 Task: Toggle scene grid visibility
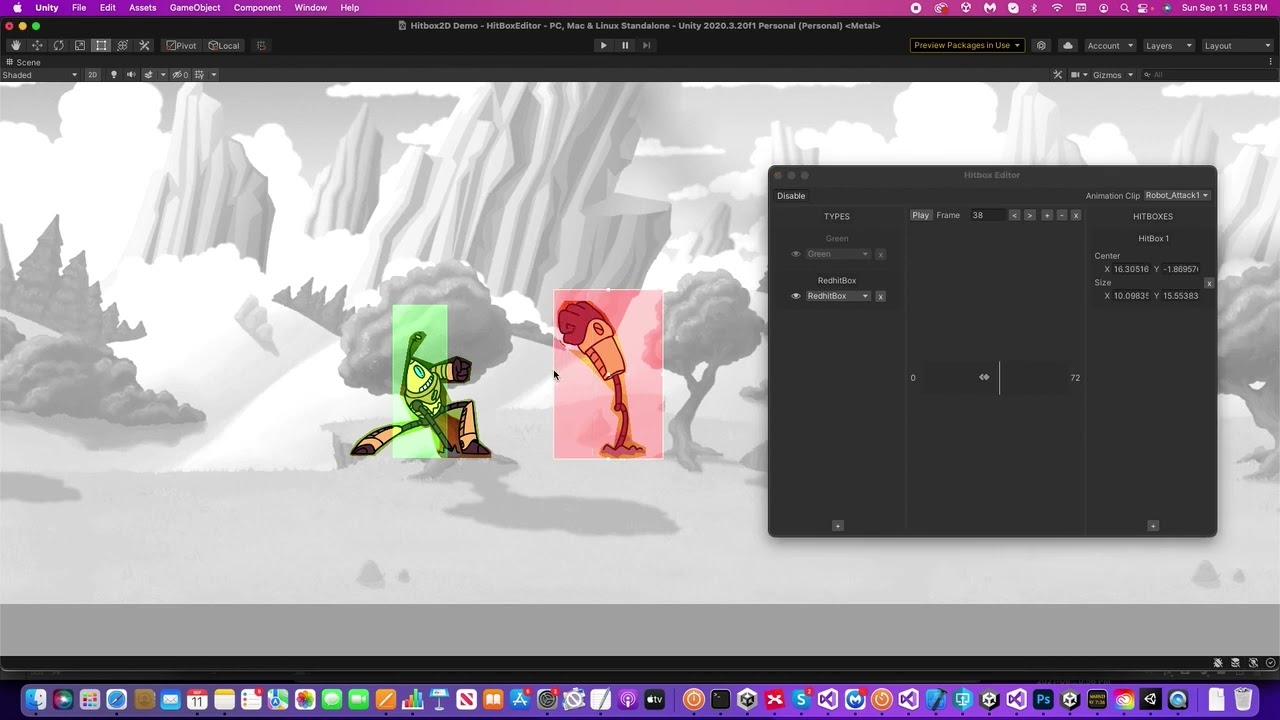(200, 75)
